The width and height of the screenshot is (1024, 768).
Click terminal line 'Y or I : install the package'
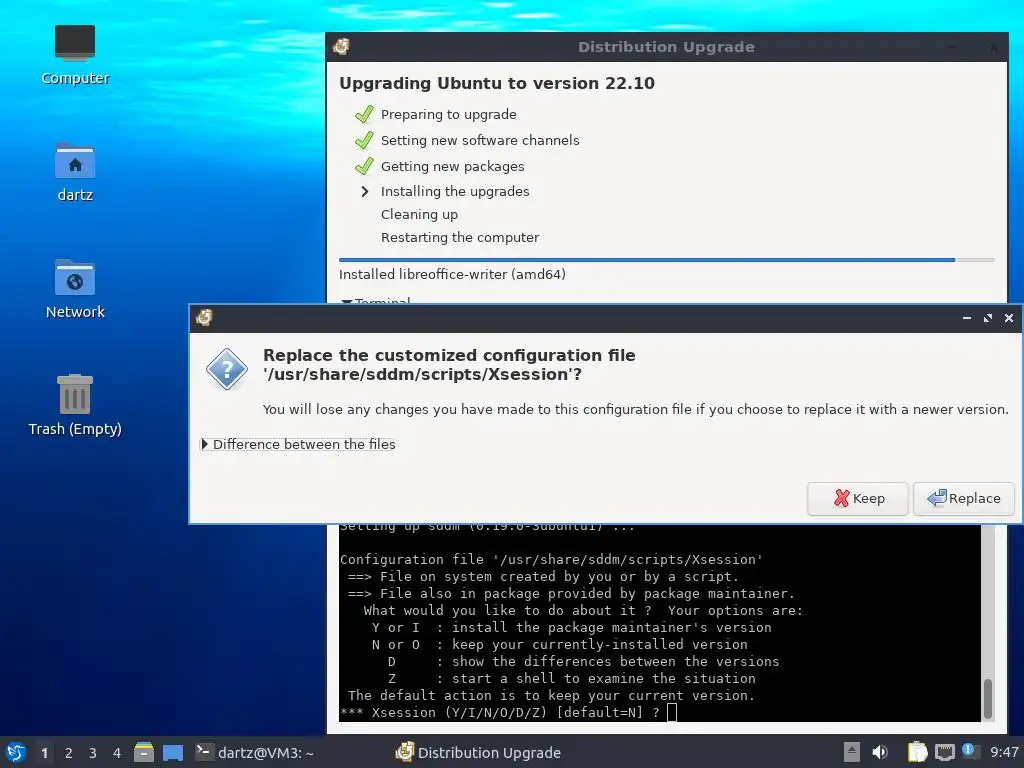pos(571,628)
